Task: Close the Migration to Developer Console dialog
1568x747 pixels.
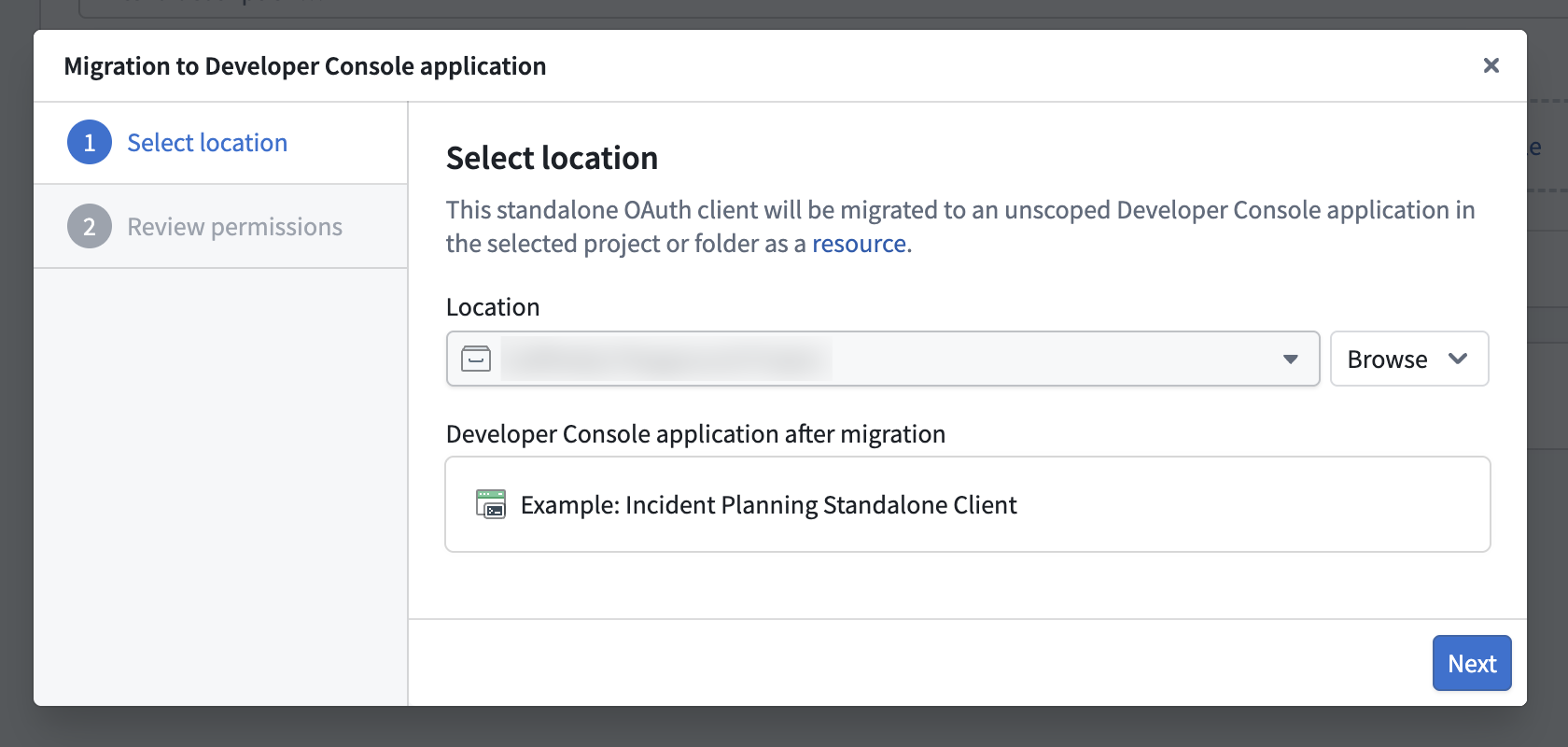Action: pos(1491,65)
